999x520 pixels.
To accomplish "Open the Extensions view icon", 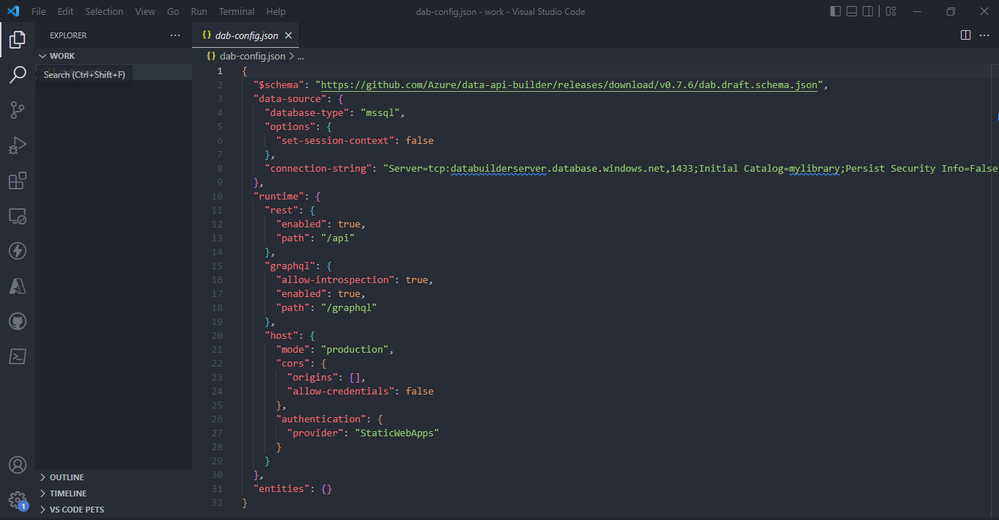I will 17,181.
